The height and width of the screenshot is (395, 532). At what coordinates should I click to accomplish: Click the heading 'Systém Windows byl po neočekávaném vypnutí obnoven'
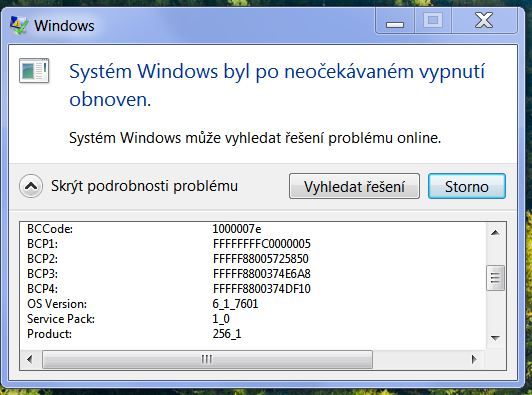tap(277, 86)
